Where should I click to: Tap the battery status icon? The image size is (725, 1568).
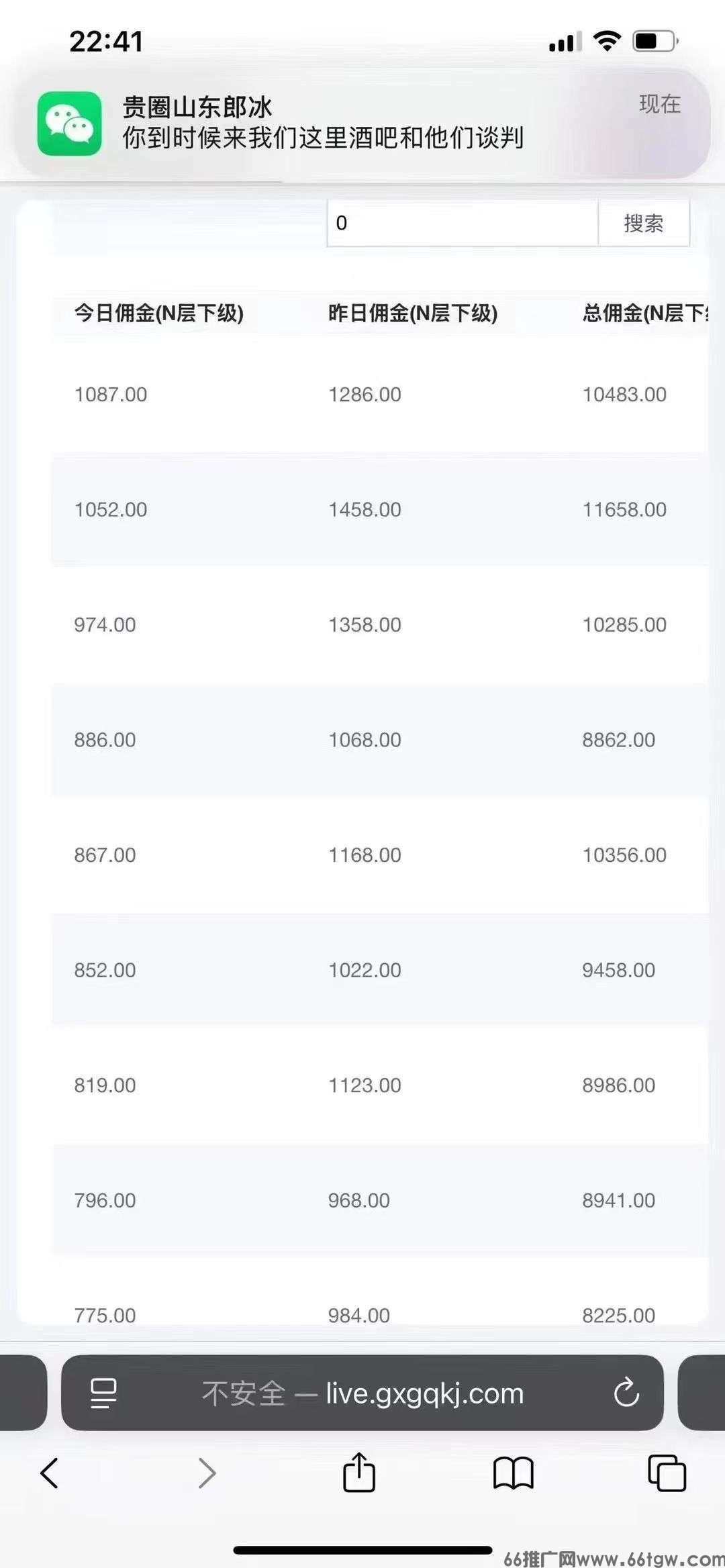pyautogui.click(x=656, y=42)
